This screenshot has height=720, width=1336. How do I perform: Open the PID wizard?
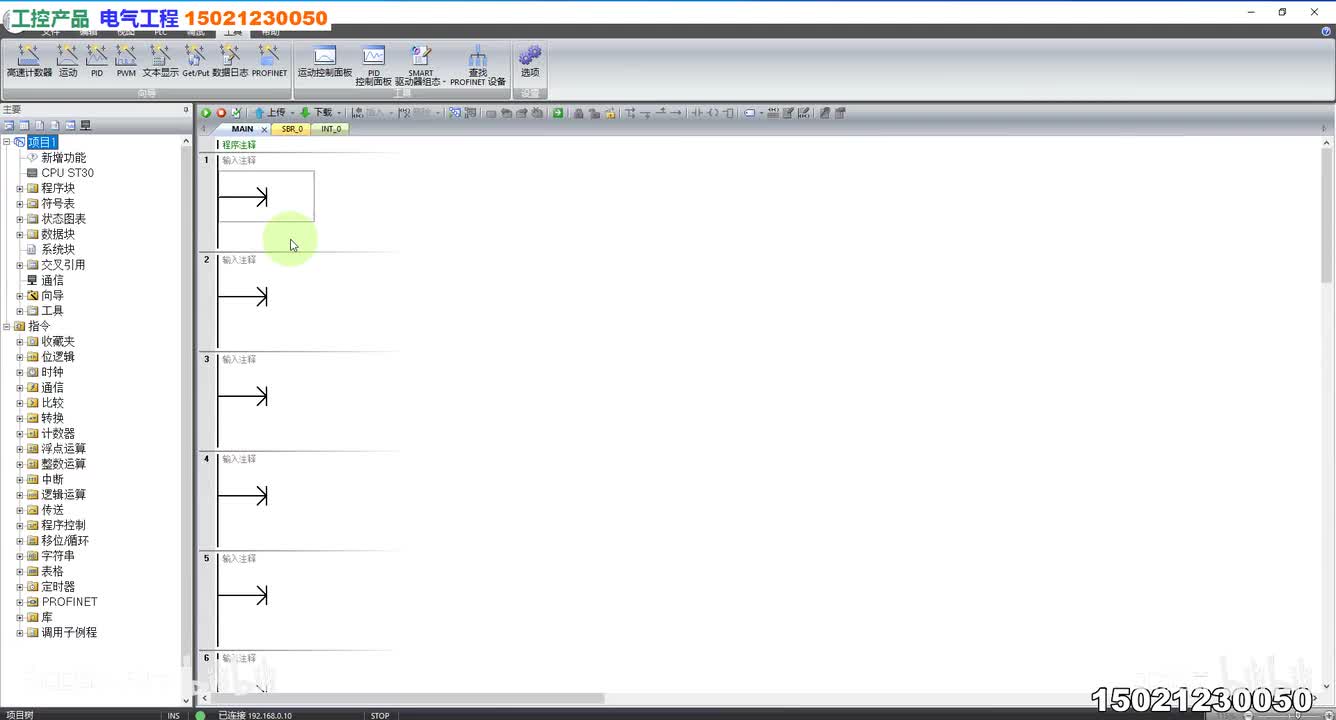coord(97,61)
